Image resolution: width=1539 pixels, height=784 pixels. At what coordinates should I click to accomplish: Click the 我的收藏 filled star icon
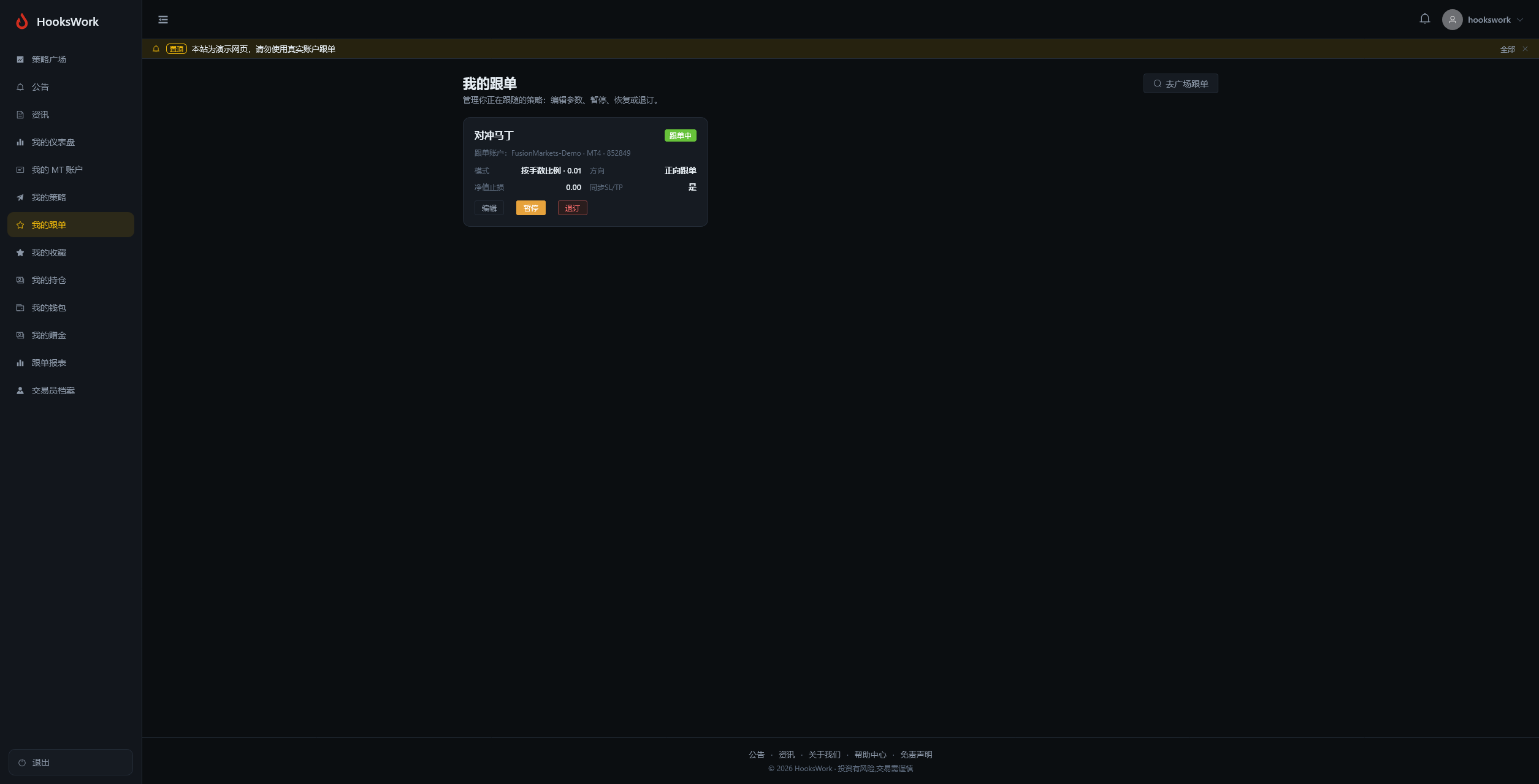coord(20,253)
